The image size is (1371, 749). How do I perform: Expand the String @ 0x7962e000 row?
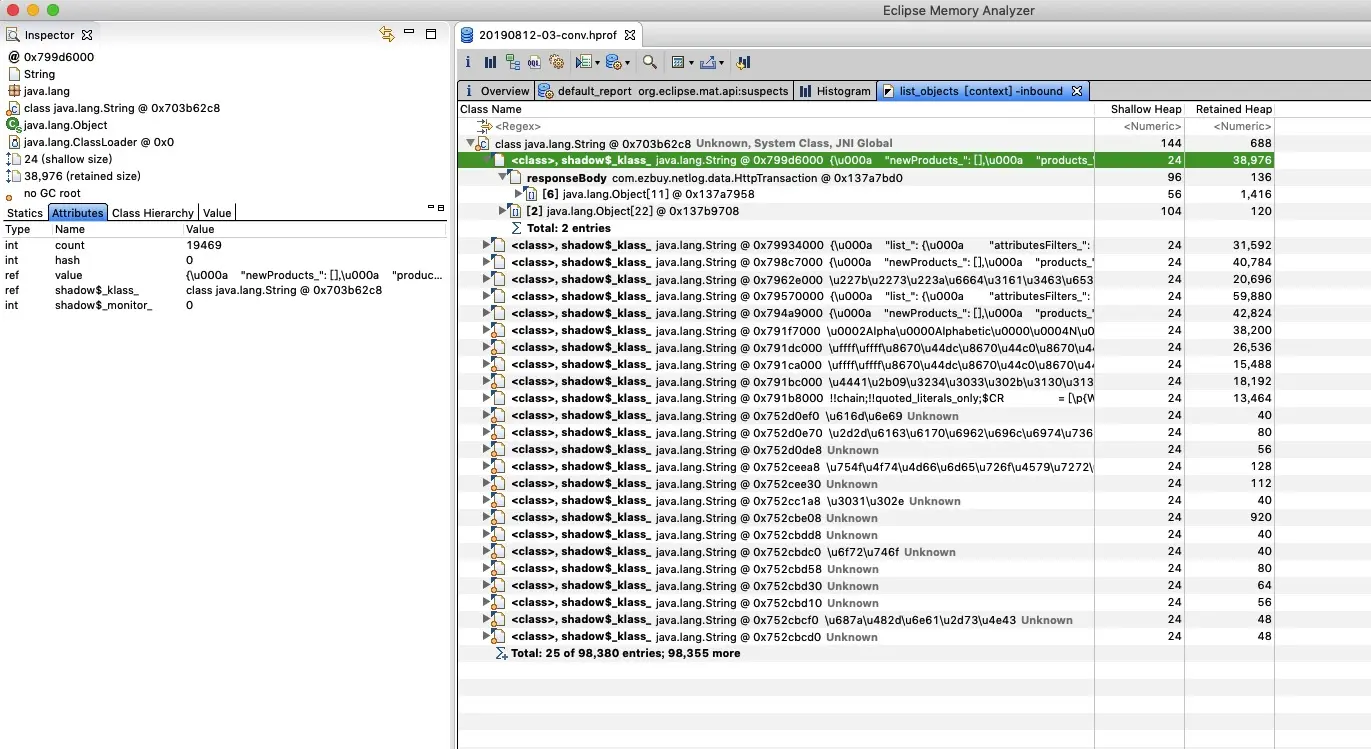pos(487,279)
